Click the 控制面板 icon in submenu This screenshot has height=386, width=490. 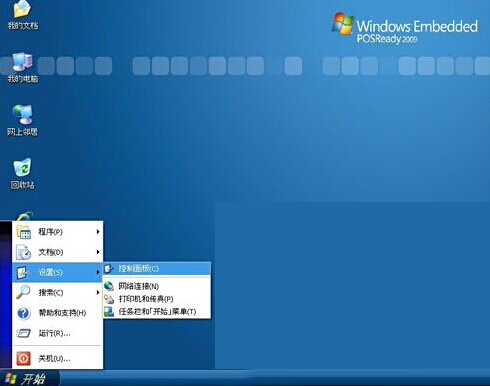[x=109, y=269]
